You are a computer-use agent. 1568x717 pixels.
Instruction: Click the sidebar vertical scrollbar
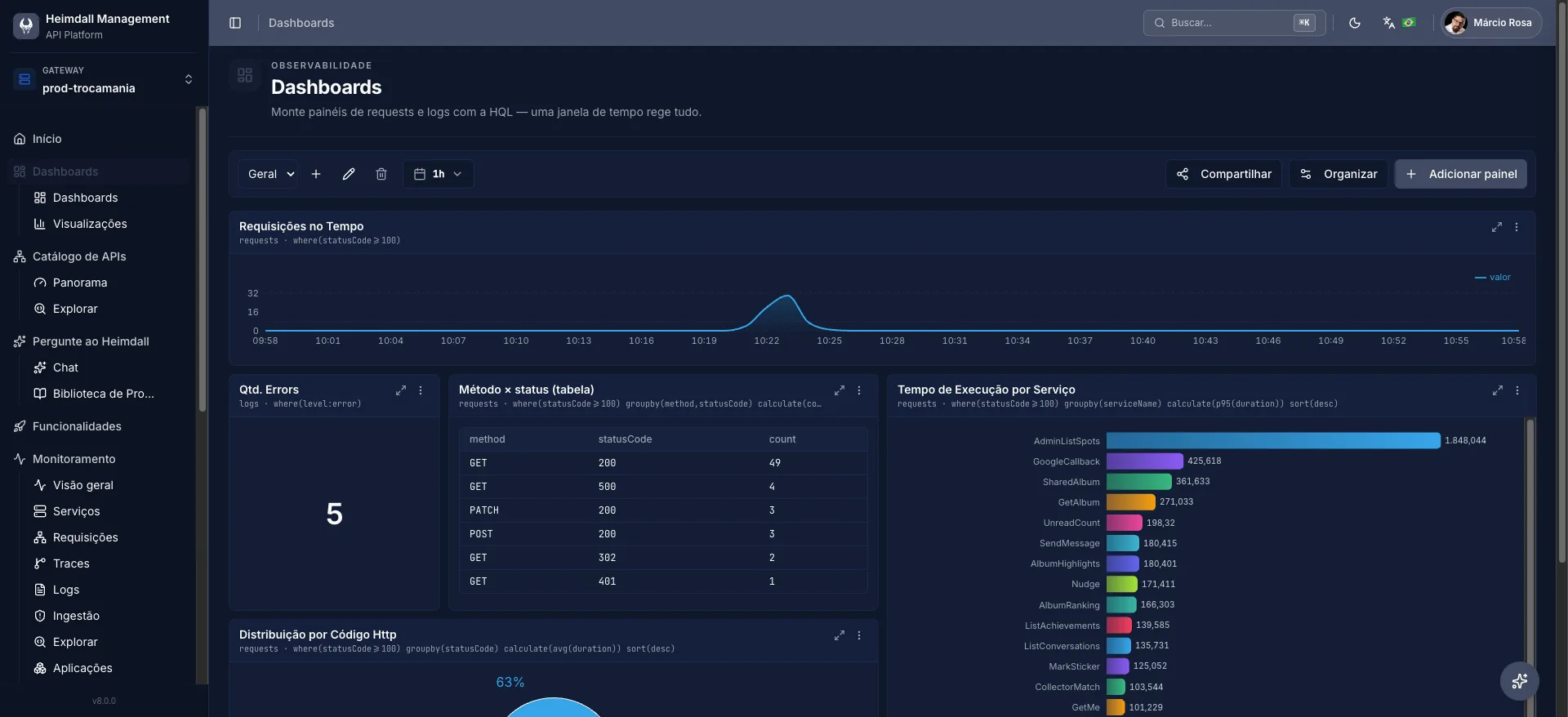click(x=203, y=260)
